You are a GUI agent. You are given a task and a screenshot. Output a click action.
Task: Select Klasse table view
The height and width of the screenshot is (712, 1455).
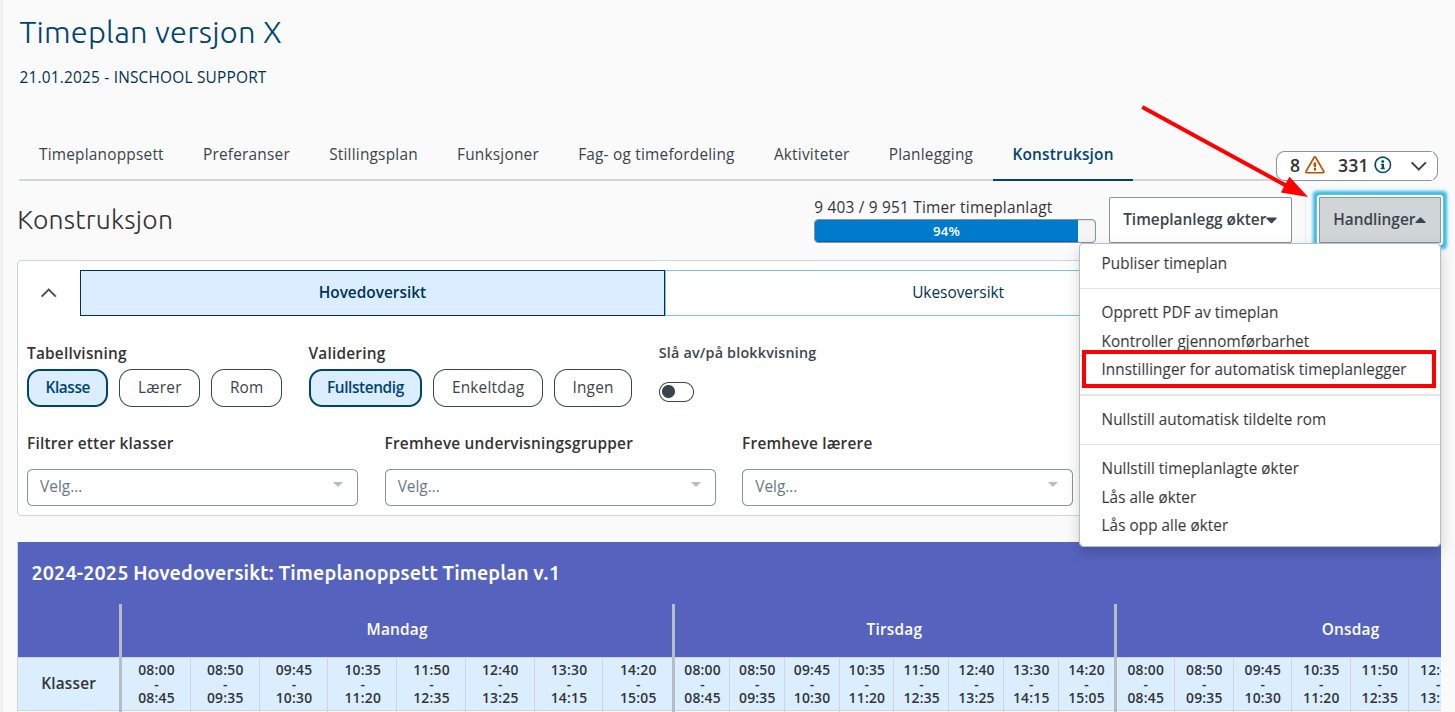(68, 388)
